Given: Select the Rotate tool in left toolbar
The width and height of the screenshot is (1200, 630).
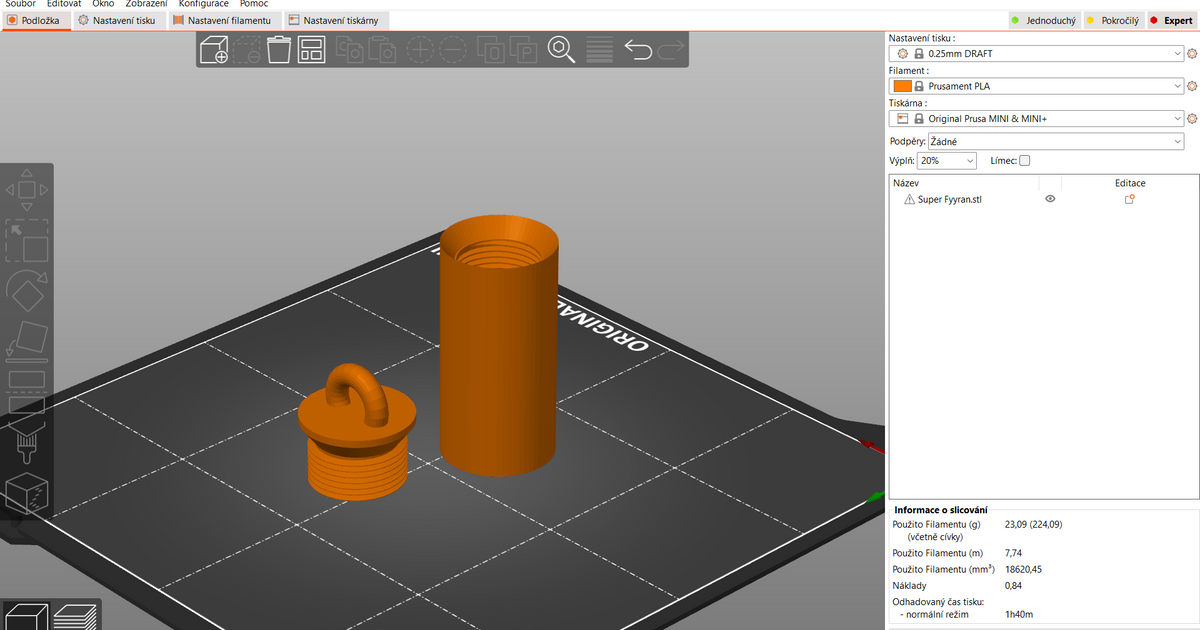Looking at the screenshot, I should [x=27, y=290].
